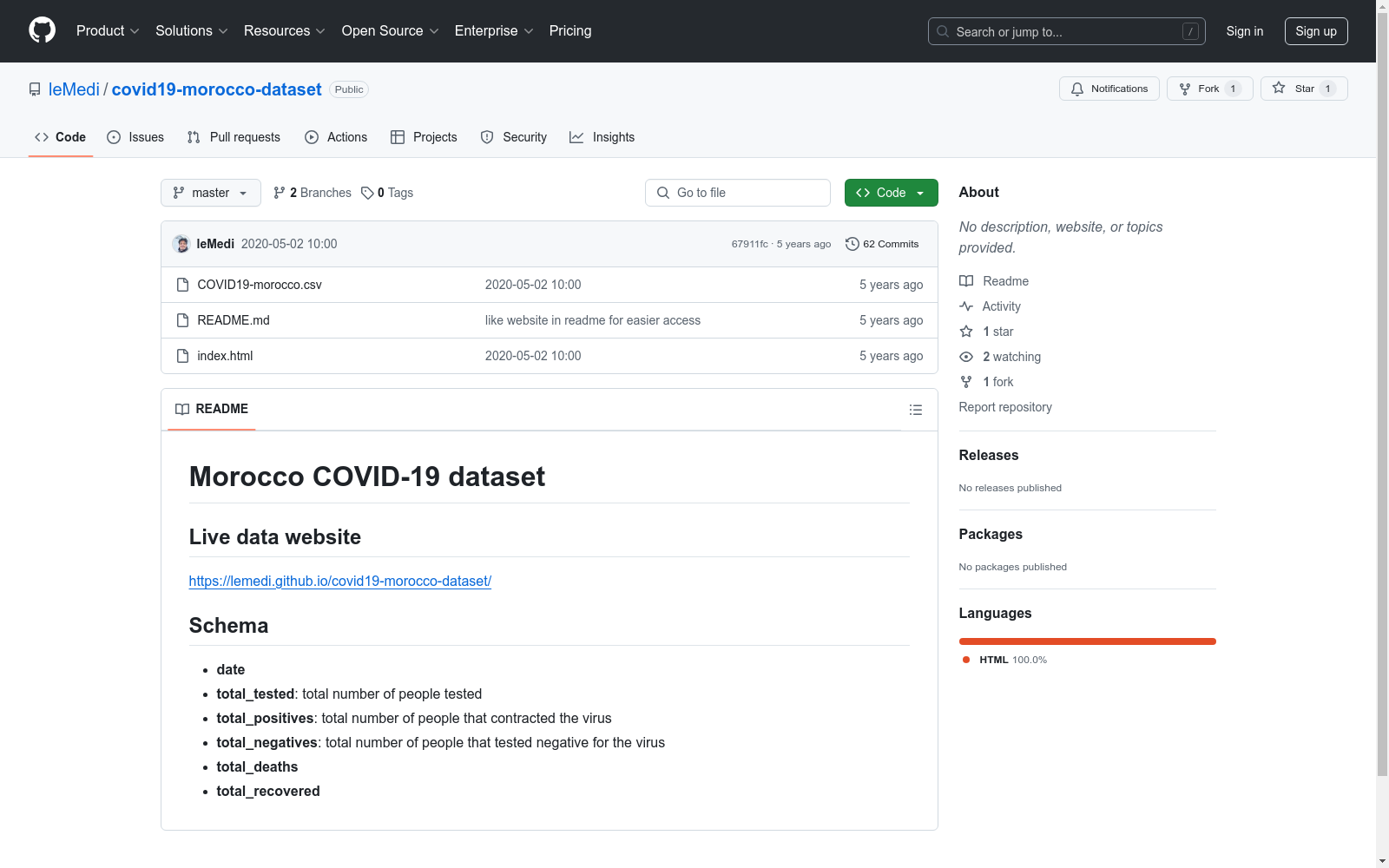Viewport: 1389px width, 868px height.
Task: Click the eye icon beside '2 watching'
Action: (966, 357)
